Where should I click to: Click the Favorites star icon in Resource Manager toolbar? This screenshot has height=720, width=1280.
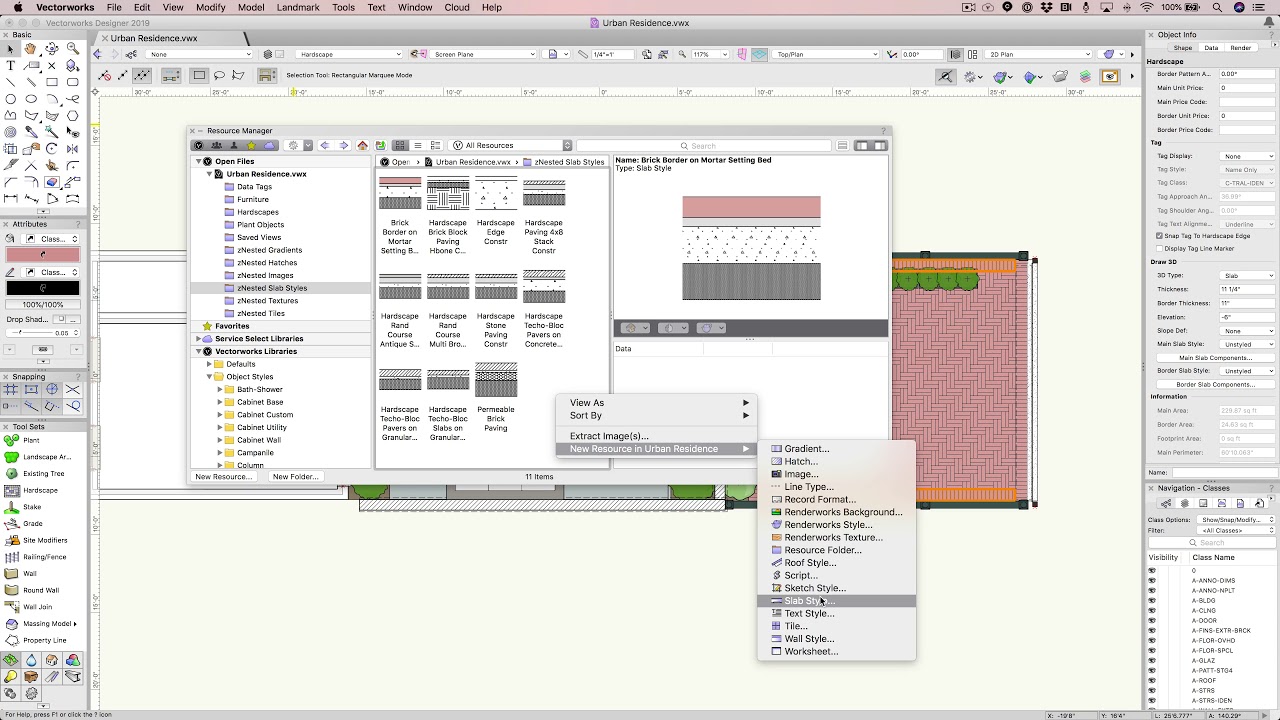pos(252,145)
